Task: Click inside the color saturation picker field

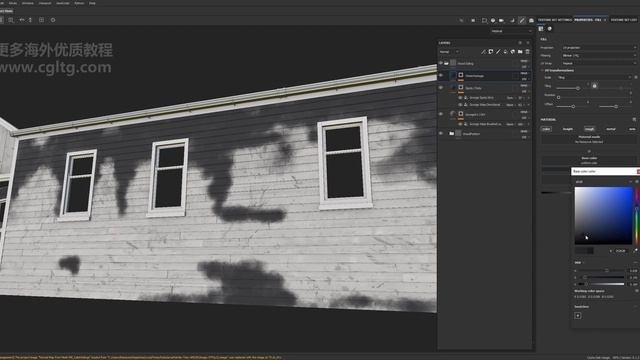Action: [603, 216]
